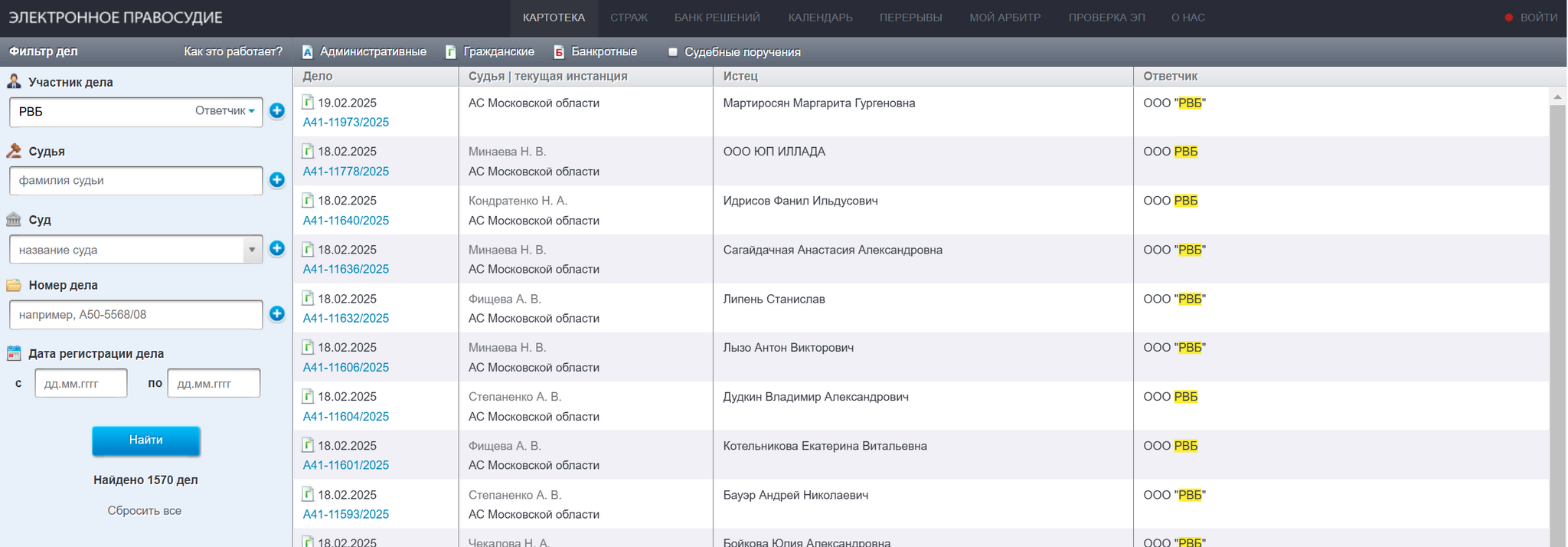Click the registration start date field

[x=81, y=383]
